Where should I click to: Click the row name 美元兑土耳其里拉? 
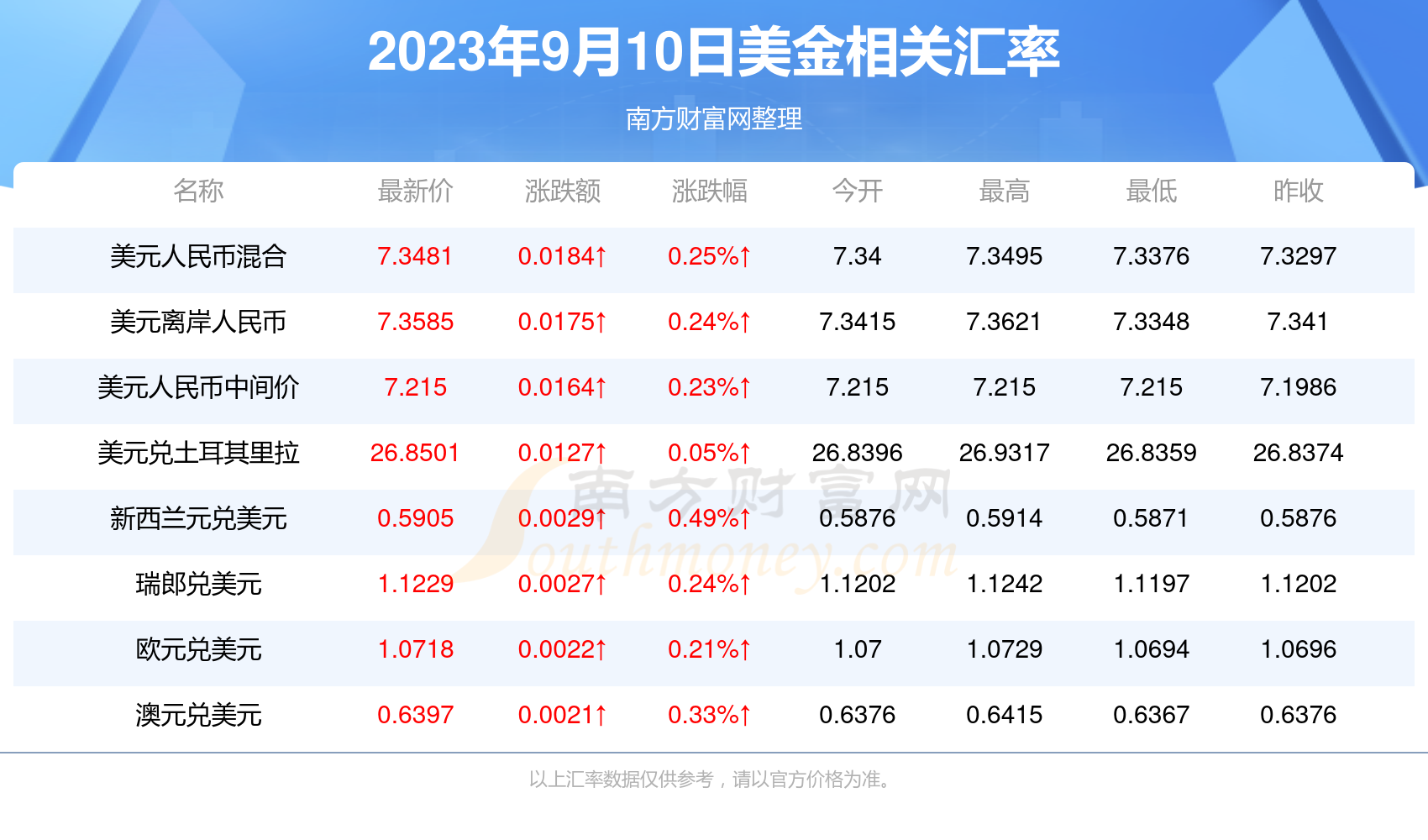[x=198, y=453]
